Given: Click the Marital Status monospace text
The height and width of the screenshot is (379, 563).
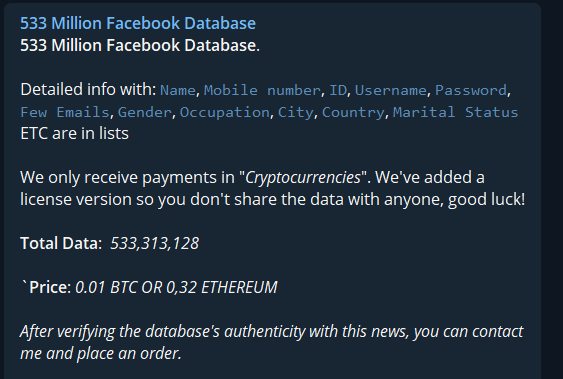Looking at the screenshot, I should [x=455, y=112].
